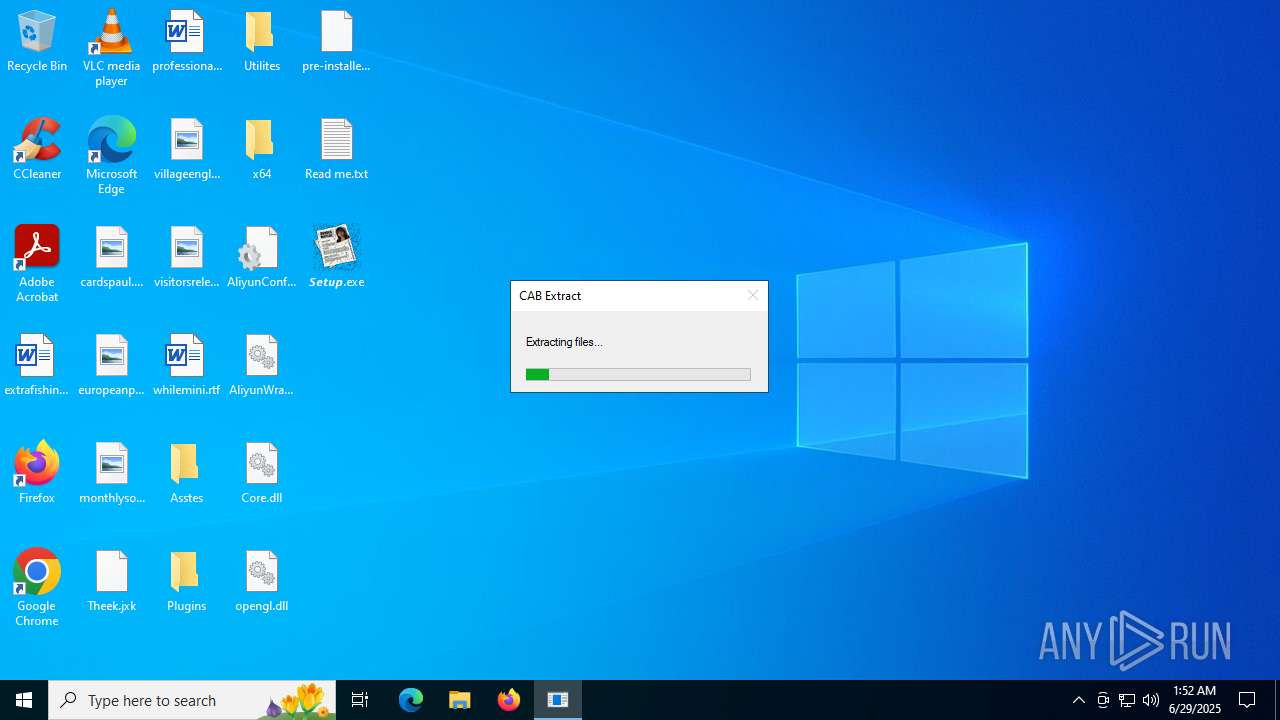
Task: Select the Microsoft Edge desktop shortcut
Action: pos(111,156)
